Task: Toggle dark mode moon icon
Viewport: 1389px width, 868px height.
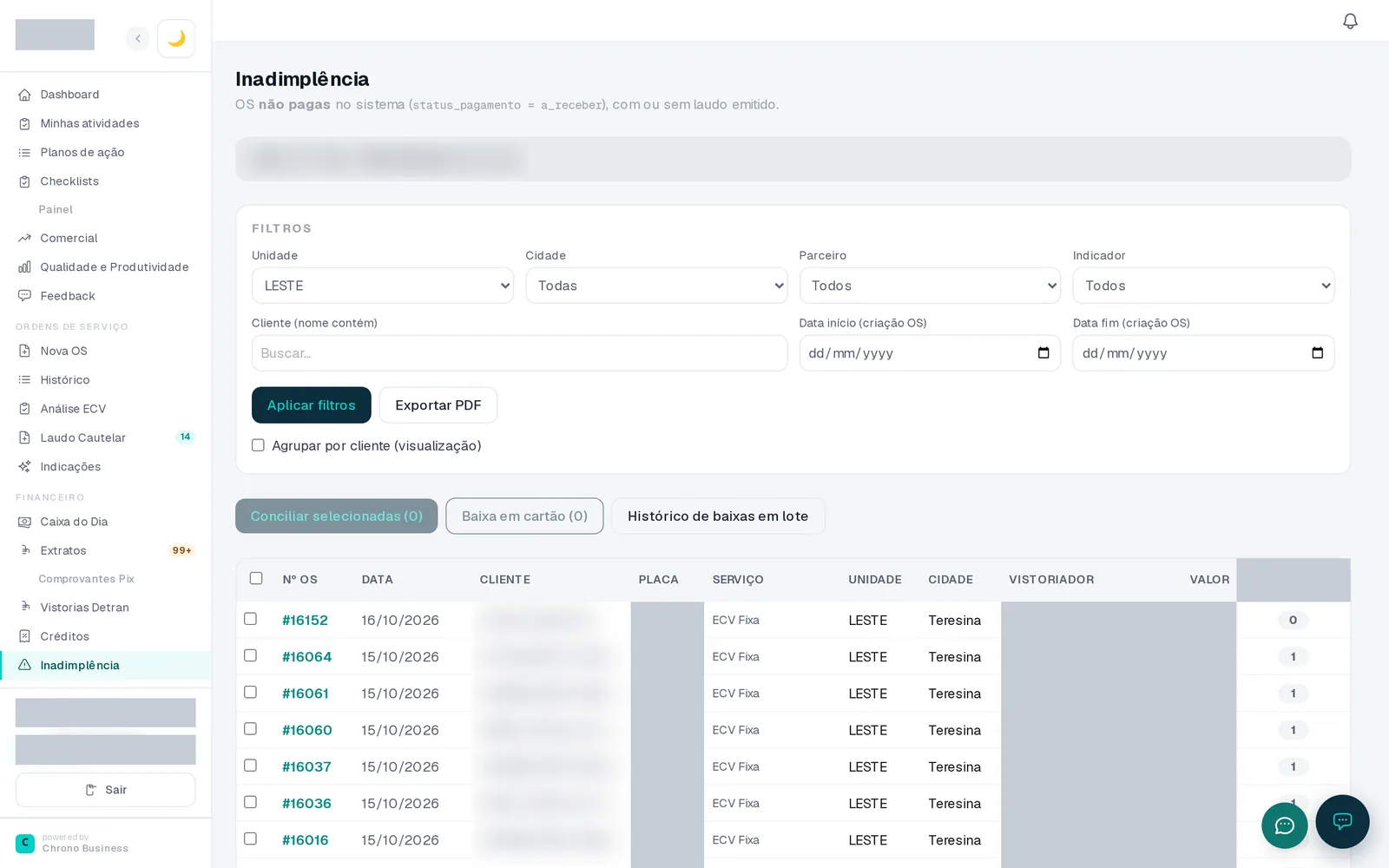Action: pyautogui.click(x=176, y=38)
